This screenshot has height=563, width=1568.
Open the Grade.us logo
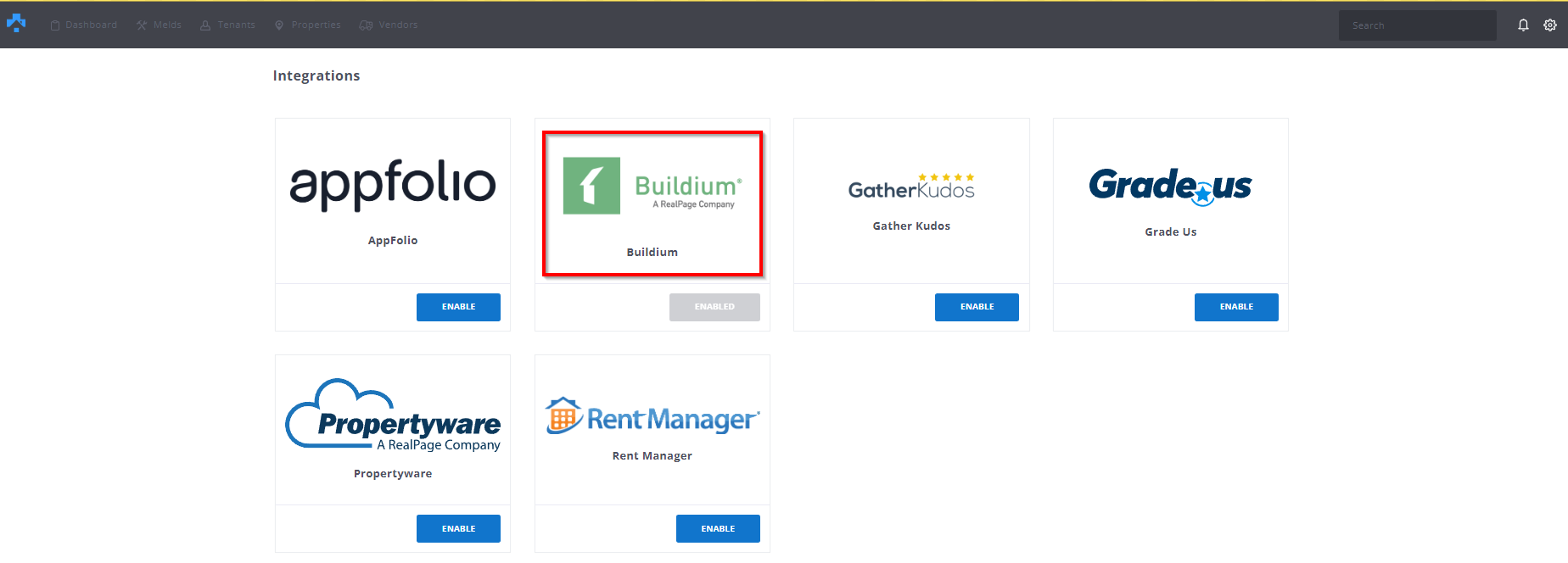1171,187
